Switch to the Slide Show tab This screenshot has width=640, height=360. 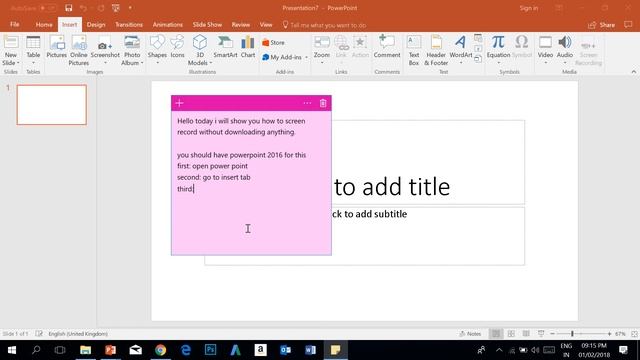pos(207,24)
